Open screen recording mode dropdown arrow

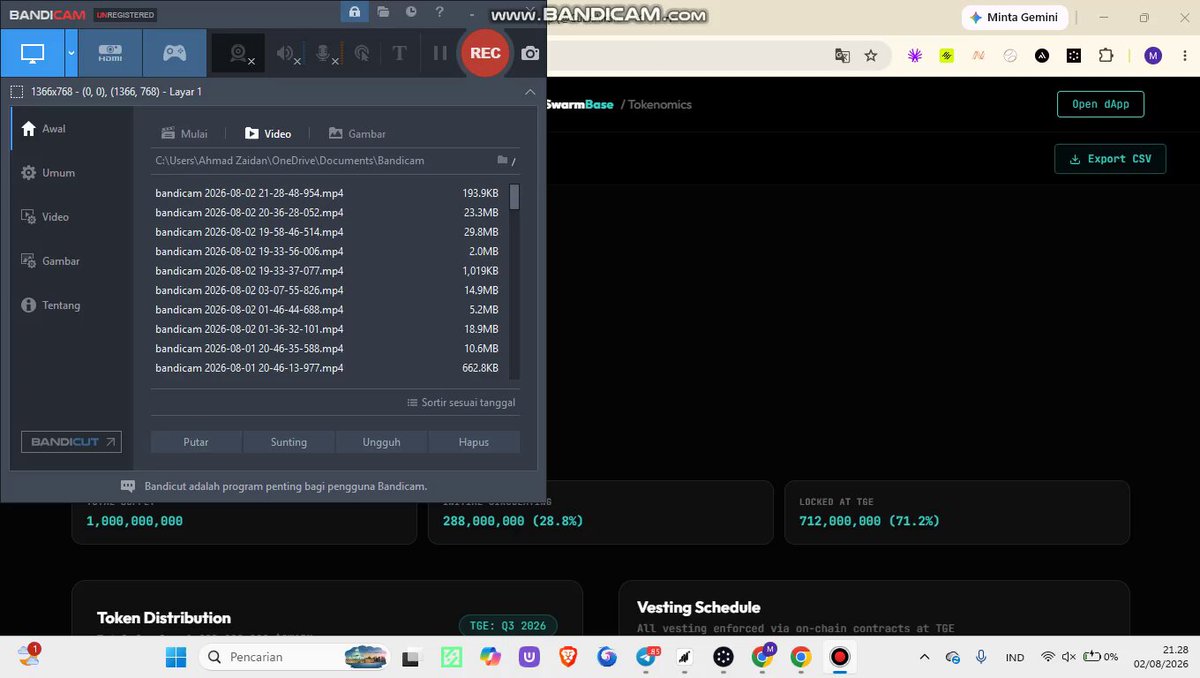(x=71, y=53)
